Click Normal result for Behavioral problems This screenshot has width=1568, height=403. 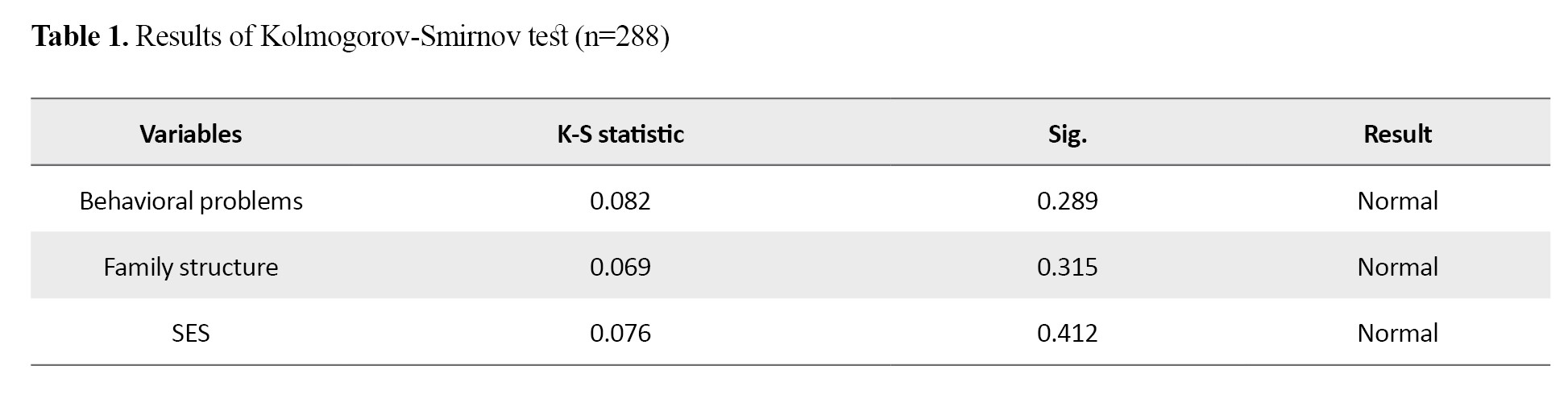(x=1397, y=201)
